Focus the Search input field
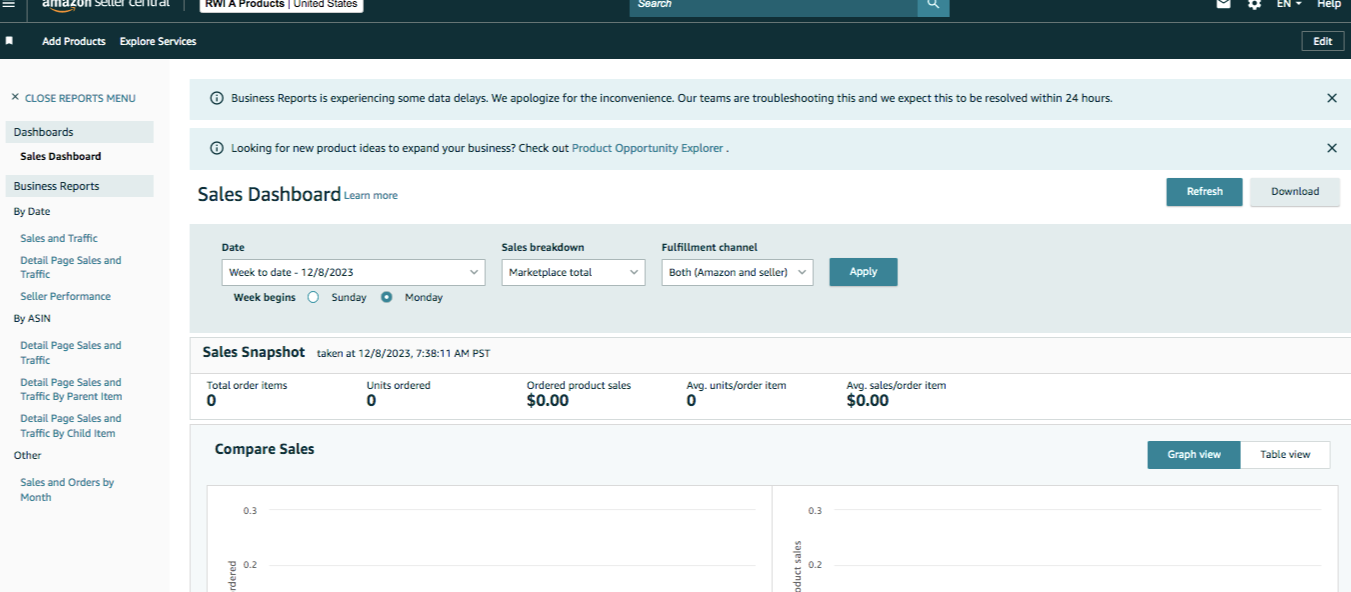1351x592 pixels. pyautogui.click(x=773, y=5)
